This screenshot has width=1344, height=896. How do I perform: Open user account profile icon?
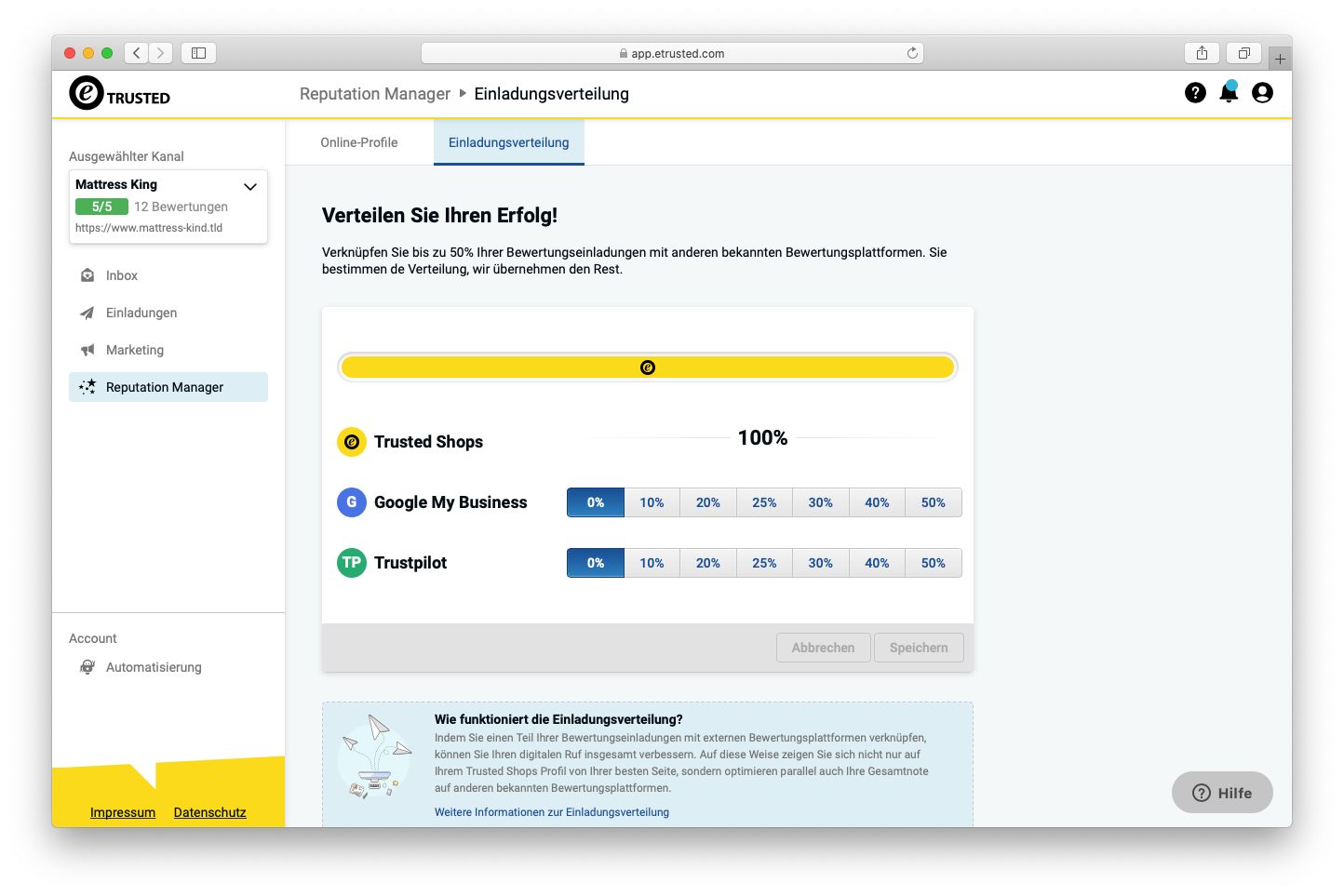pos(1262,93)
